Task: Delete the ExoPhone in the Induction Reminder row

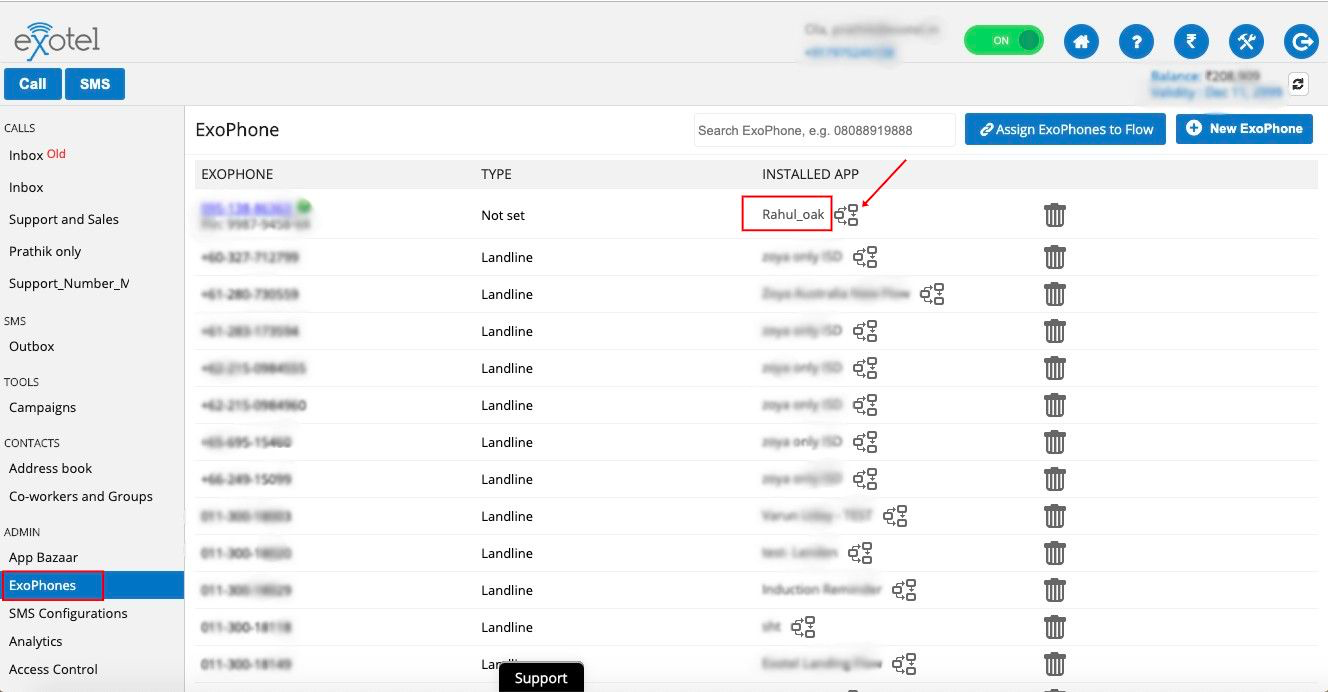Action: click(1054, 590)
